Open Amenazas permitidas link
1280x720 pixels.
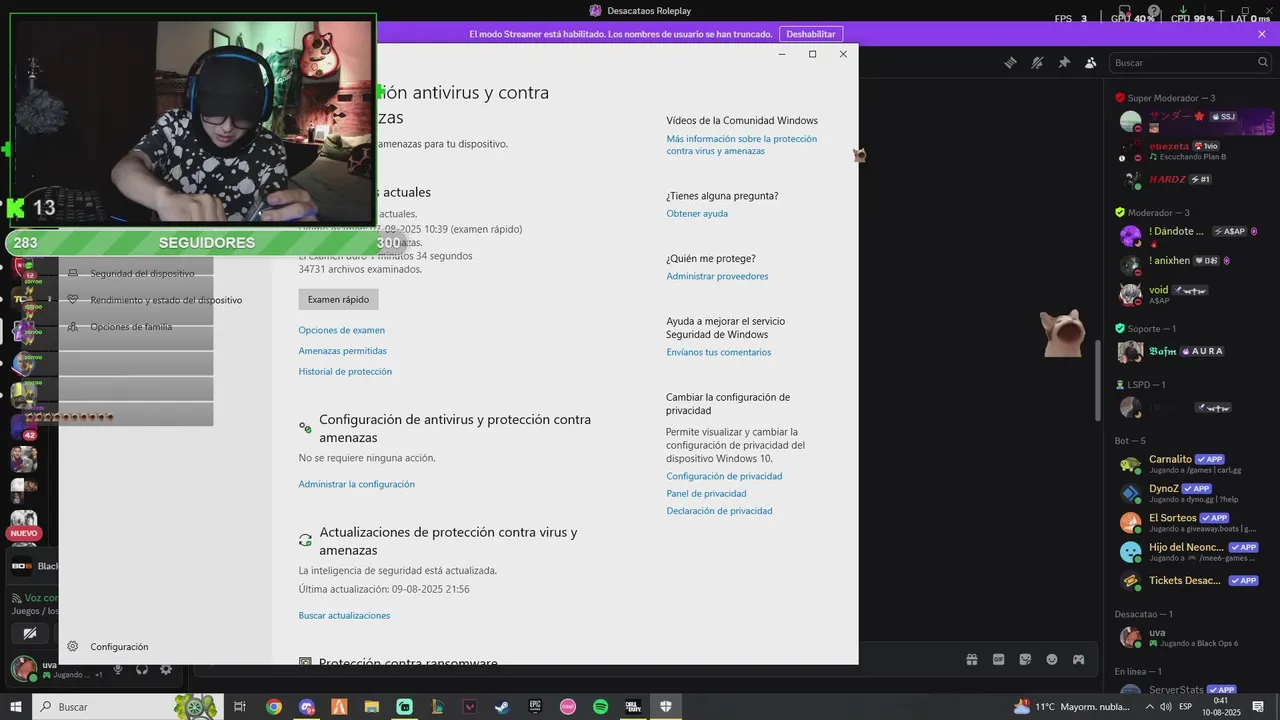342,351
